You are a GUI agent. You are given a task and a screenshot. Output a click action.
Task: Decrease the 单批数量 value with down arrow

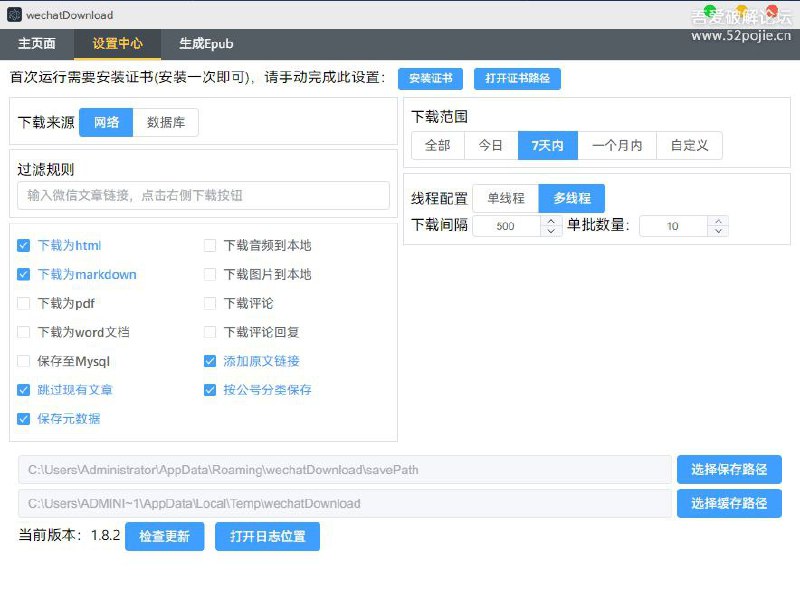(718, 232)
